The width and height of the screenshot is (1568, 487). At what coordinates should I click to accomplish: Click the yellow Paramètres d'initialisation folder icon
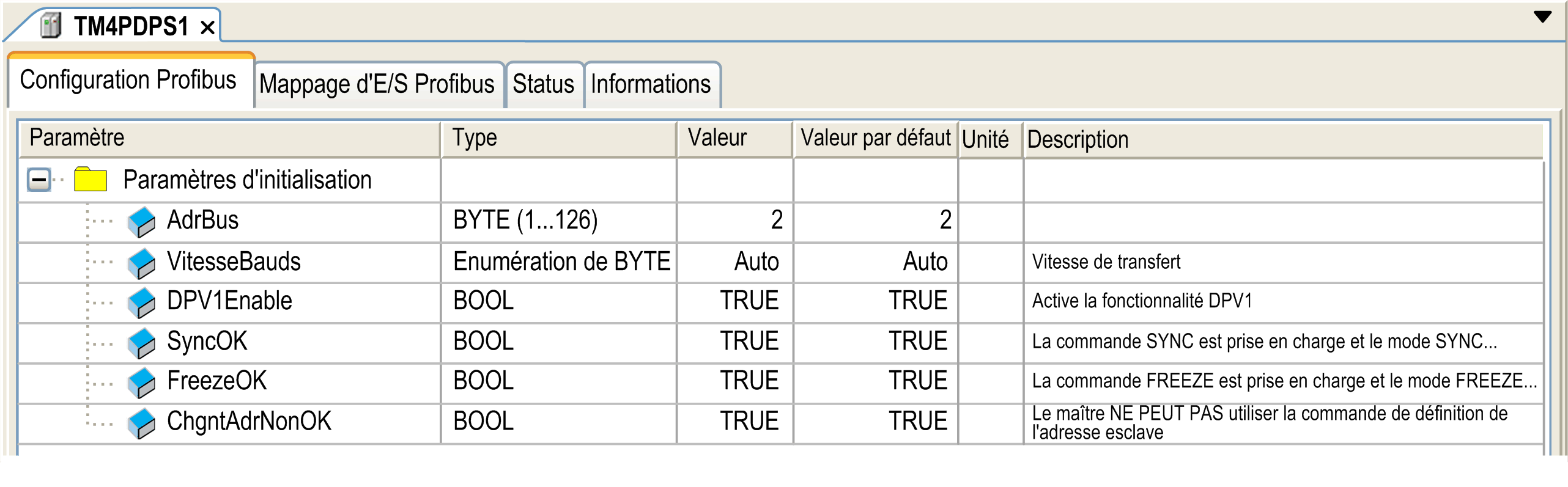(90, 180)
